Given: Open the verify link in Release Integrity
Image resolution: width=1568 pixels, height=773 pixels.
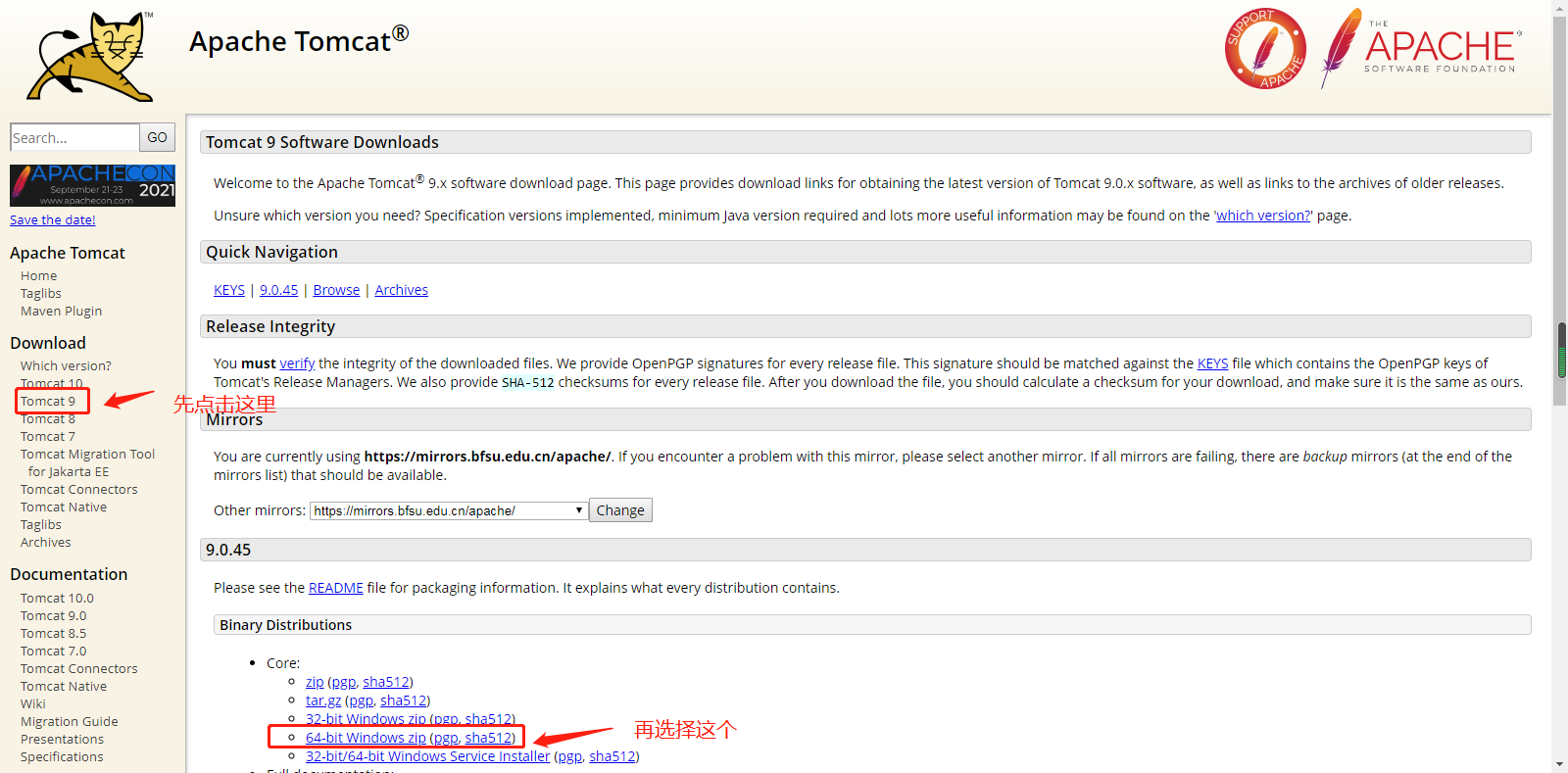Looking at the screenshot, I should tap(297, 363).
